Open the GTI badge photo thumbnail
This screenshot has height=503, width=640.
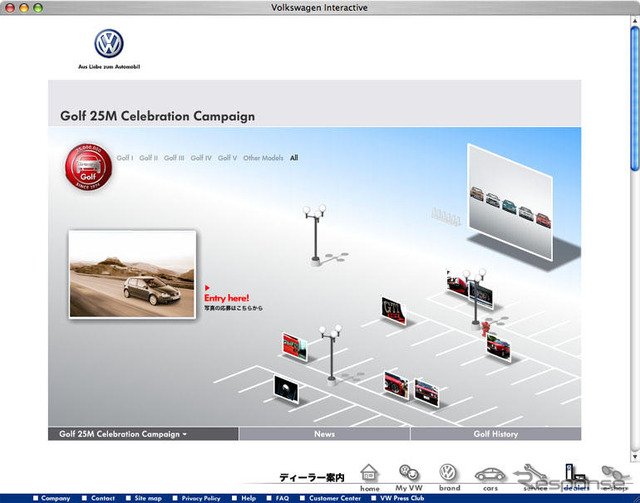(393, 310)
